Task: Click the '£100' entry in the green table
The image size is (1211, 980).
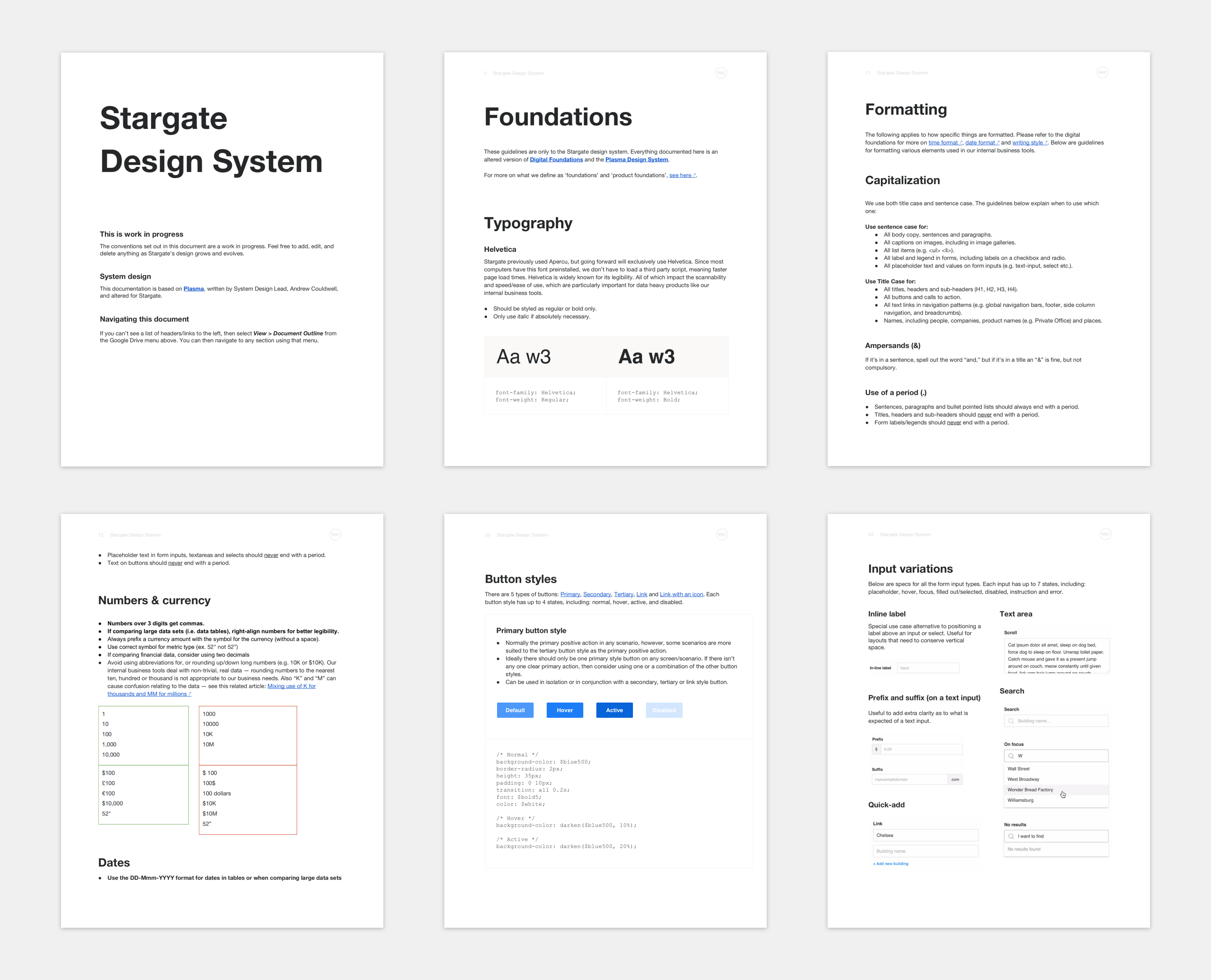Action: click(108, 783)
